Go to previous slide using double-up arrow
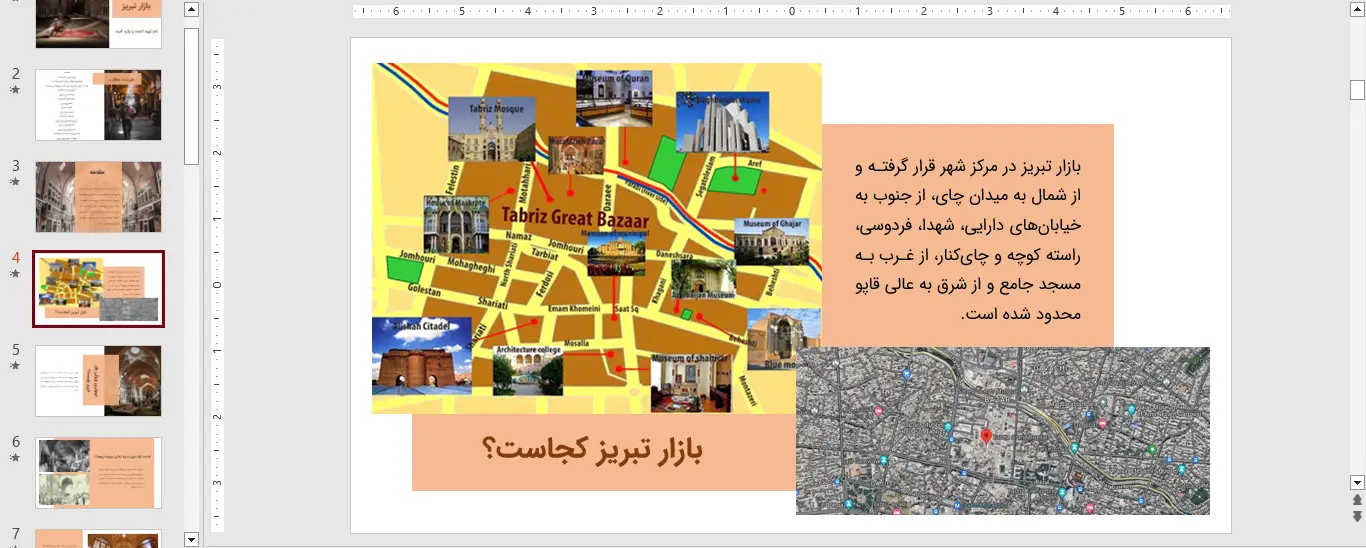 point(1357,499)
